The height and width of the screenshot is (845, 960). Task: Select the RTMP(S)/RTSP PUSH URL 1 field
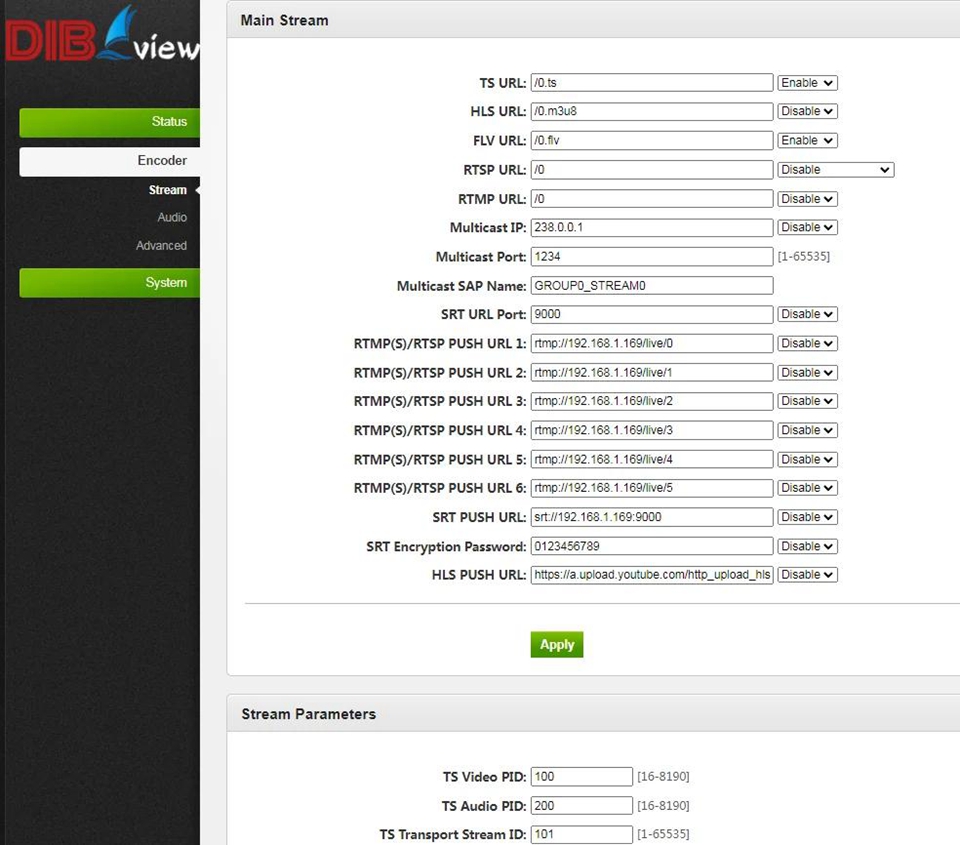[651, 344]
